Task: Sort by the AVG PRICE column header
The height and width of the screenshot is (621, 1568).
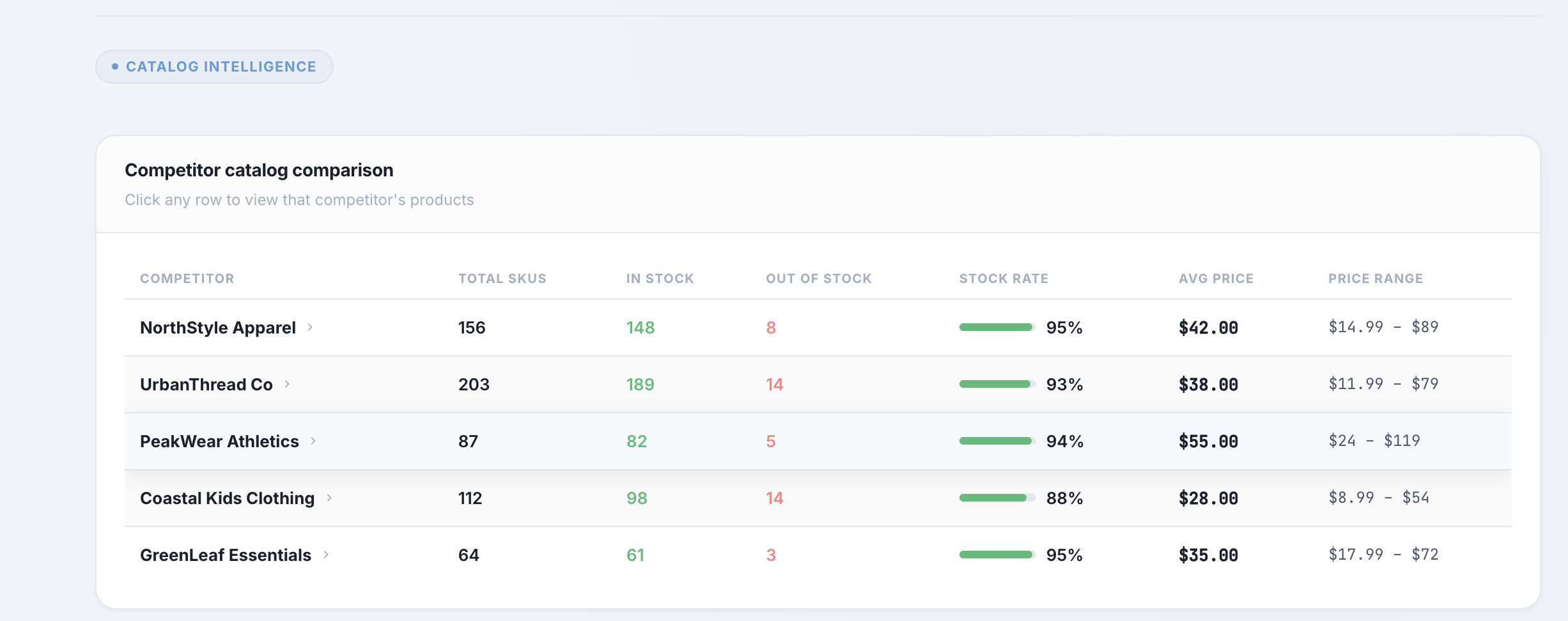Action: pos(1215,278)
